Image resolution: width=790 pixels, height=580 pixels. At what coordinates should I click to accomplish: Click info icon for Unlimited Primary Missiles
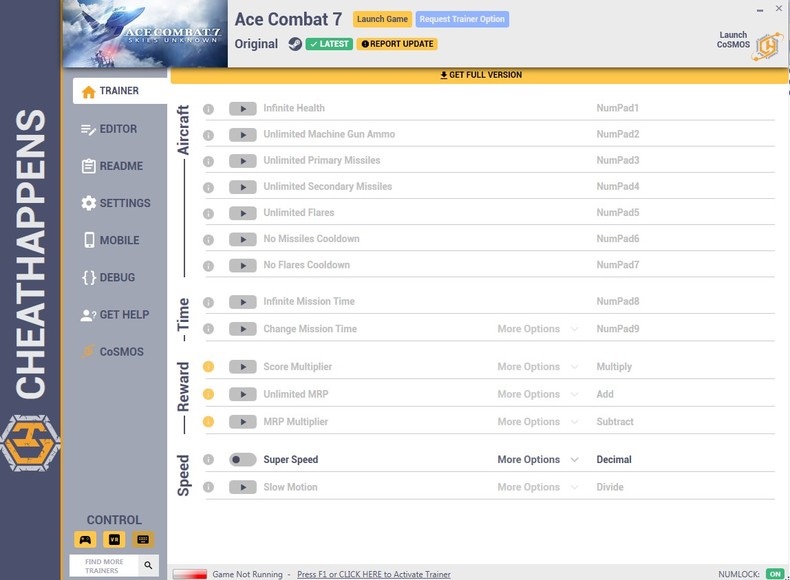point(208,161)
